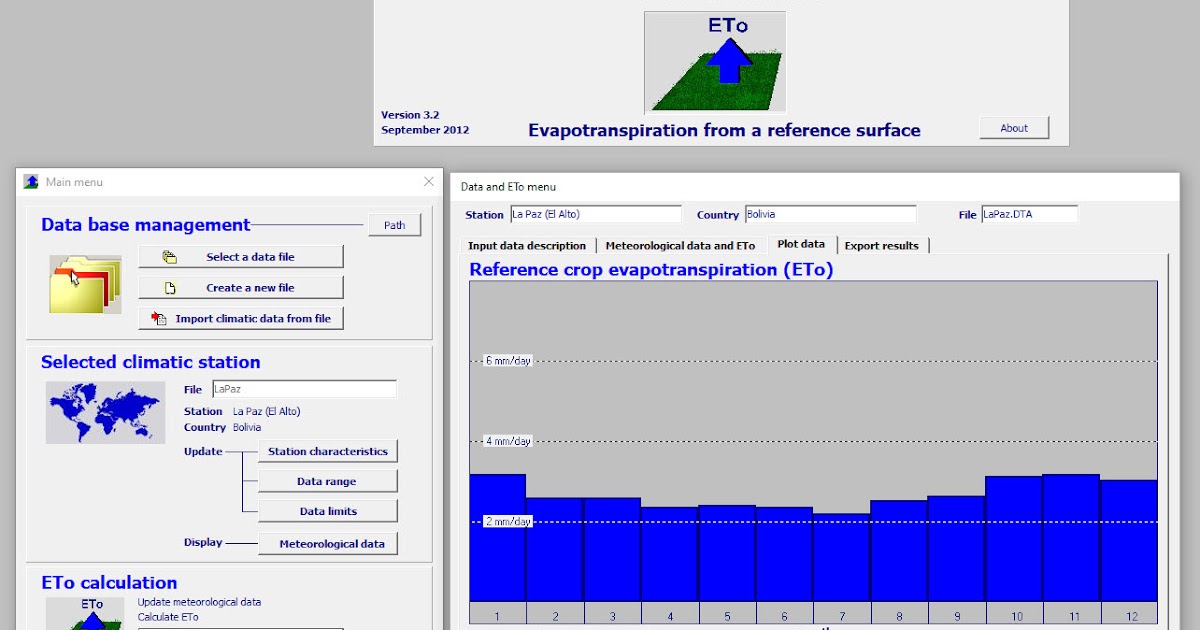Switch to the Plot data tab
1200x630 pixels.
[801, 243]
